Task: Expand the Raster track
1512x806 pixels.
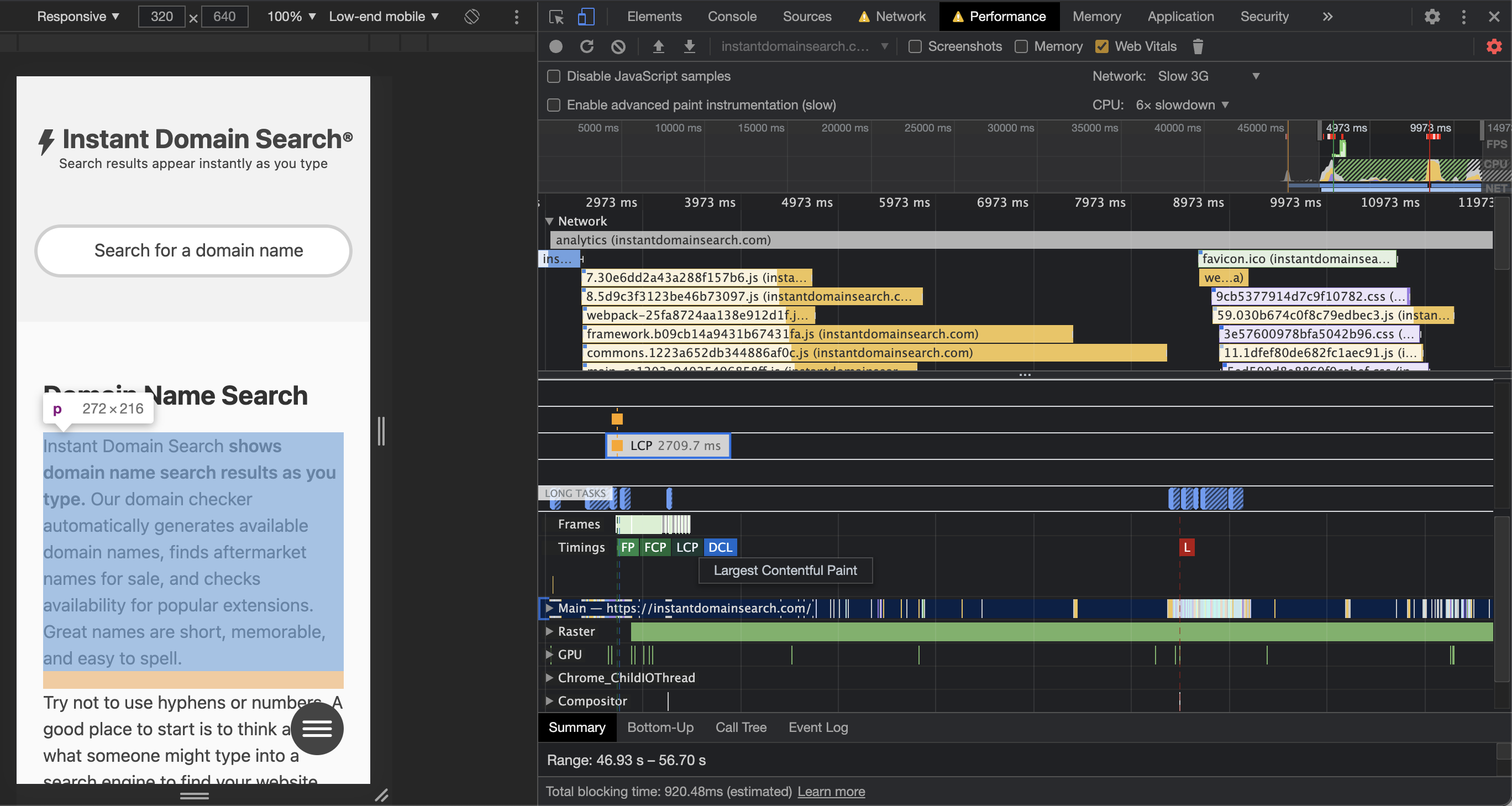Action: 549,631
